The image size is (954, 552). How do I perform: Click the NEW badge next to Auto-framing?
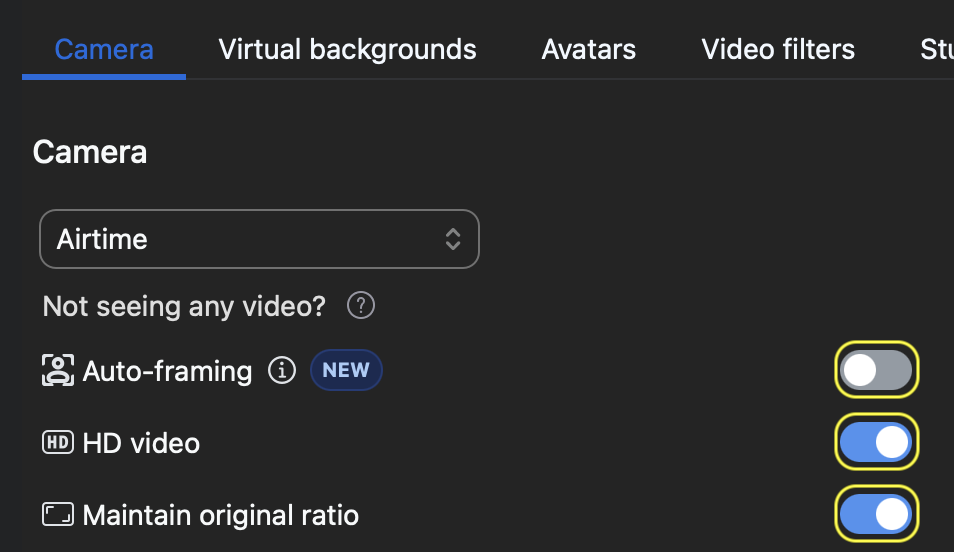[x=346, y=370]
